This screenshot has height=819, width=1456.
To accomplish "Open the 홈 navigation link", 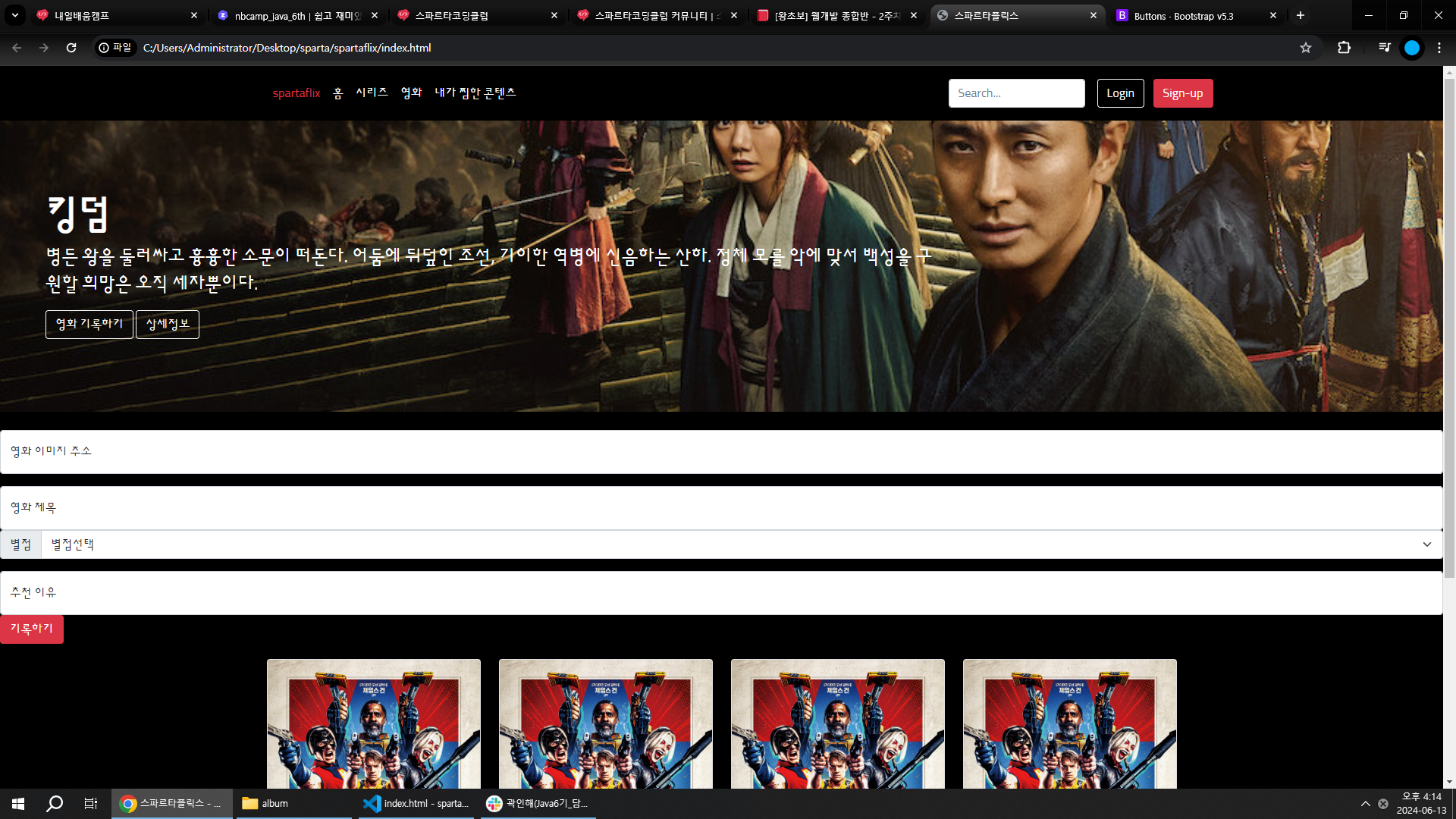I will pyautogui.click(x=338, y=93).
